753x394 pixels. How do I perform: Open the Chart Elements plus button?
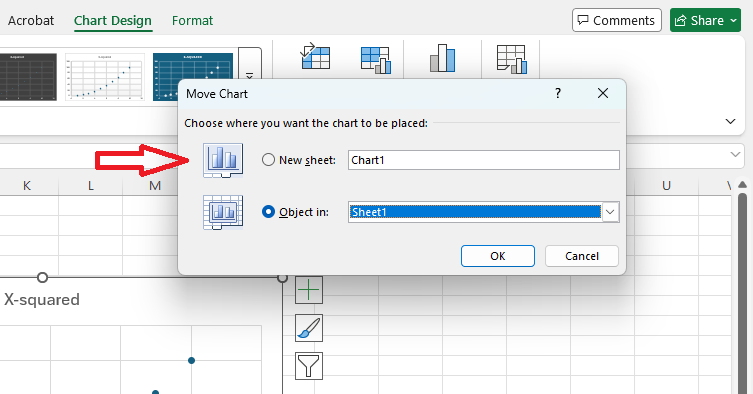309,290
